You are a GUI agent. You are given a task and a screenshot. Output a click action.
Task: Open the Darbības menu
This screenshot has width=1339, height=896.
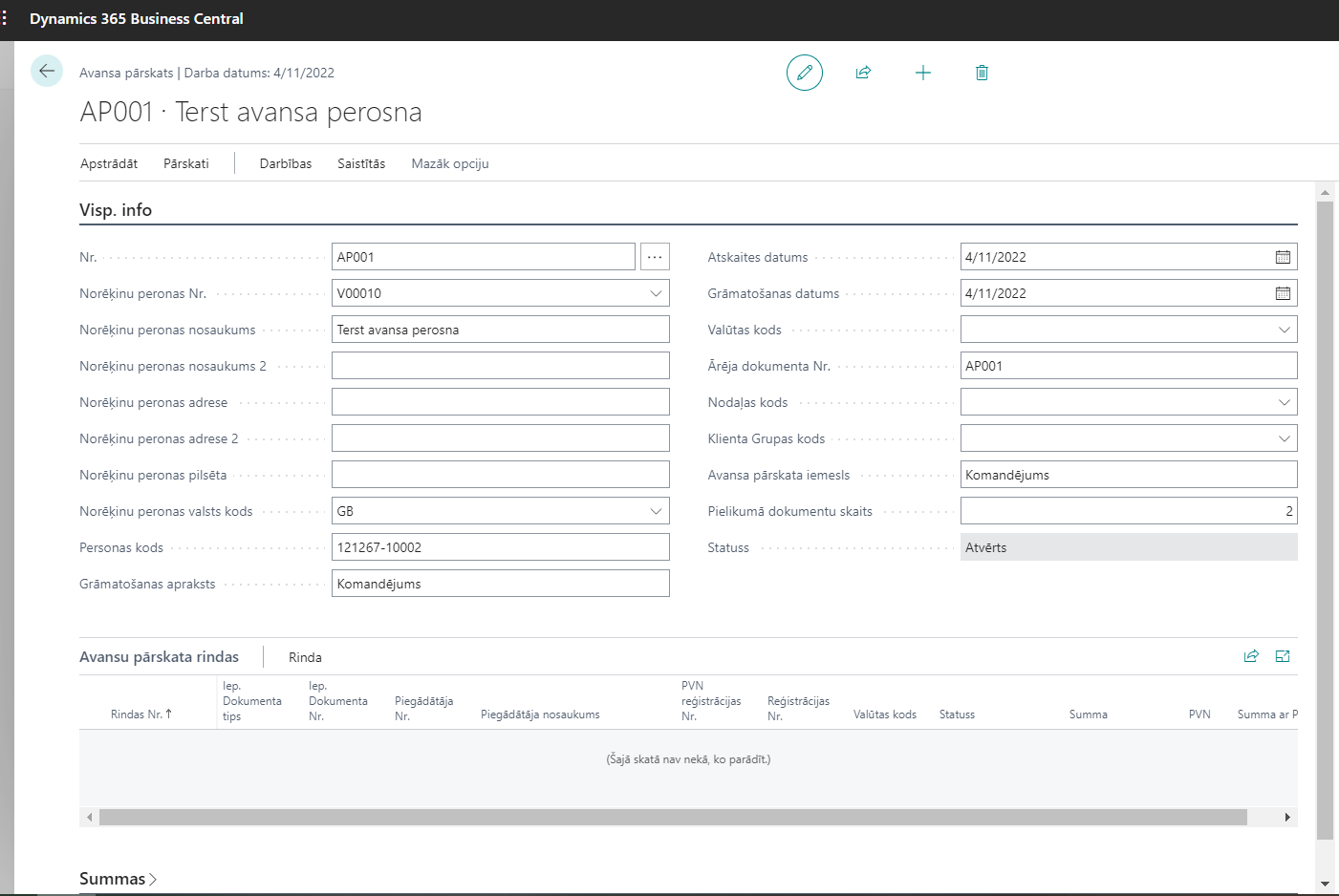pos(286,163)
